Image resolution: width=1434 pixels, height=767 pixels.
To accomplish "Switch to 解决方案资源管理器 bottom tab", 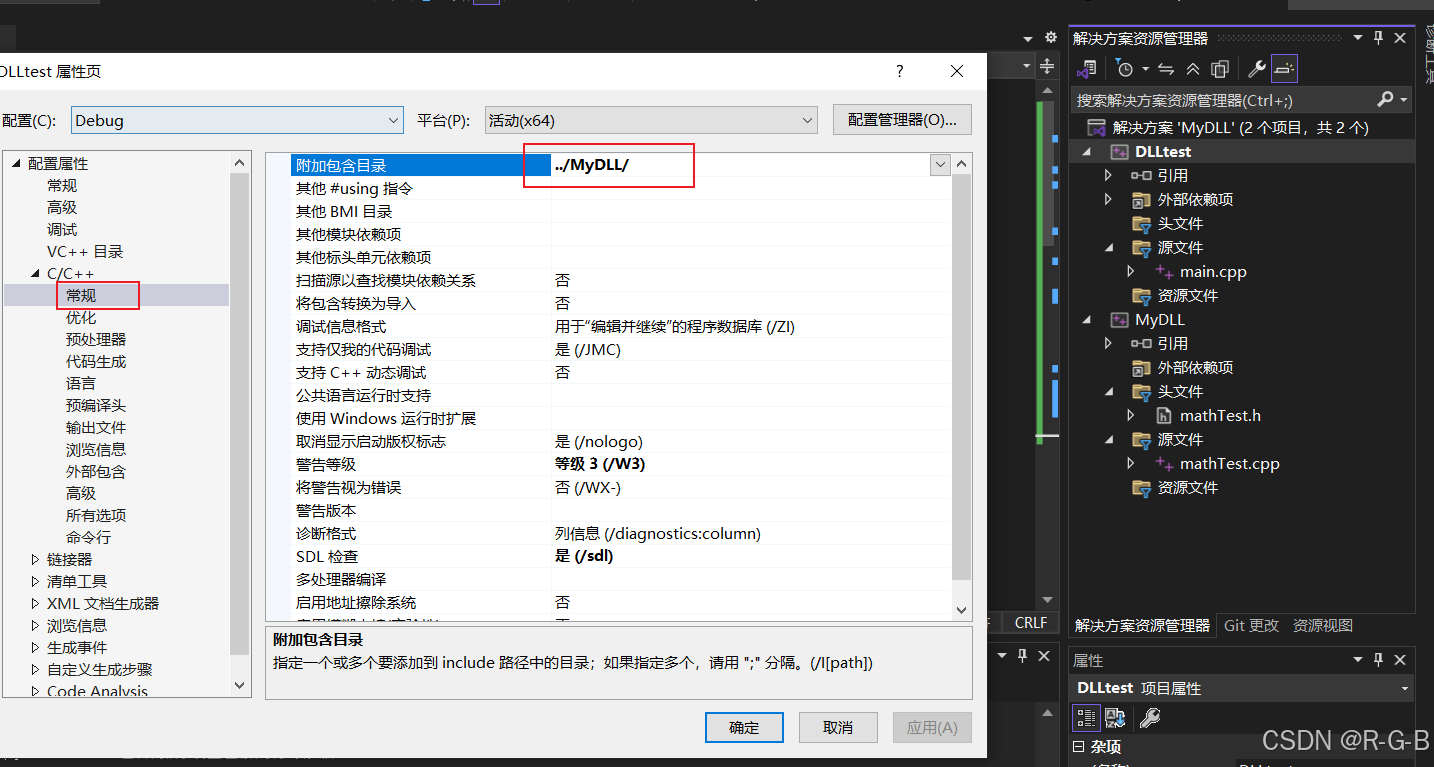I will (x=1142, y=625).
